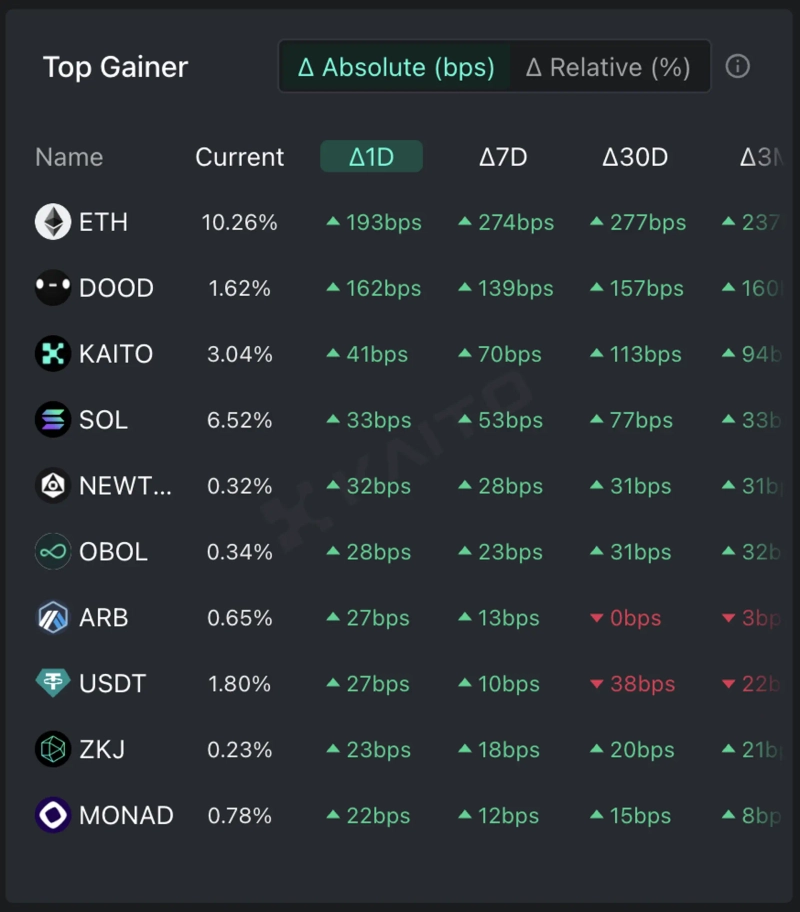Click the DOOD token icon
800x912 pixels.
[x=53, y=288]
